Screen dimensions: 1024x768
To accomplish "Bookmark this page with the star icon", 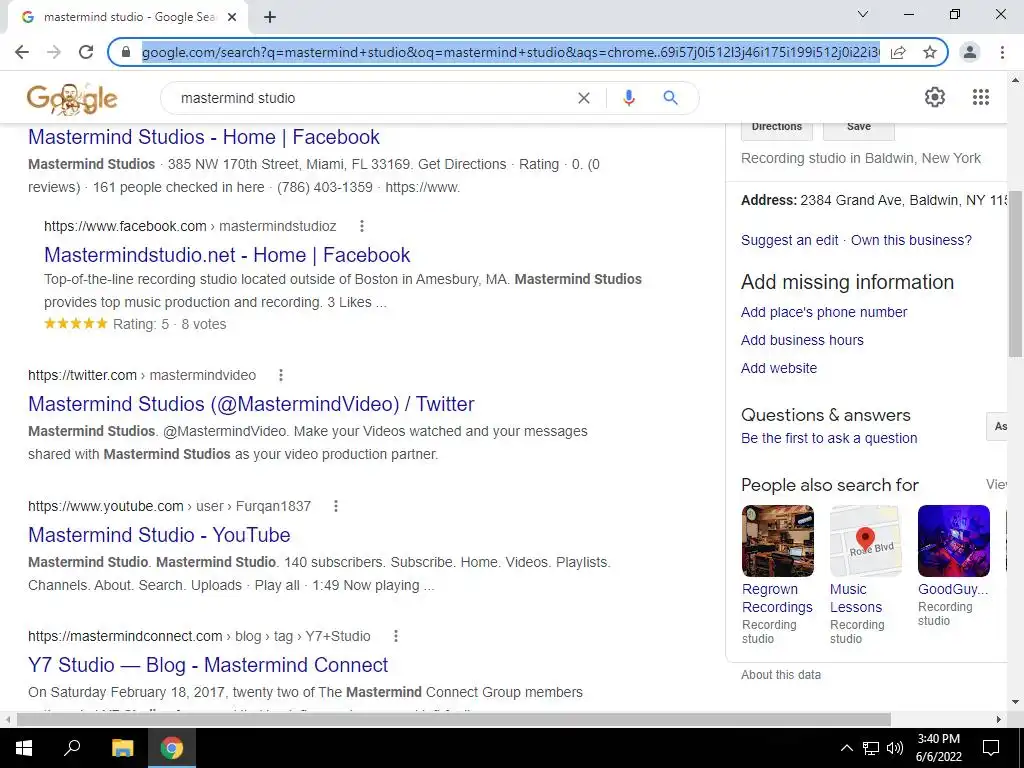I will coord(930,52).
